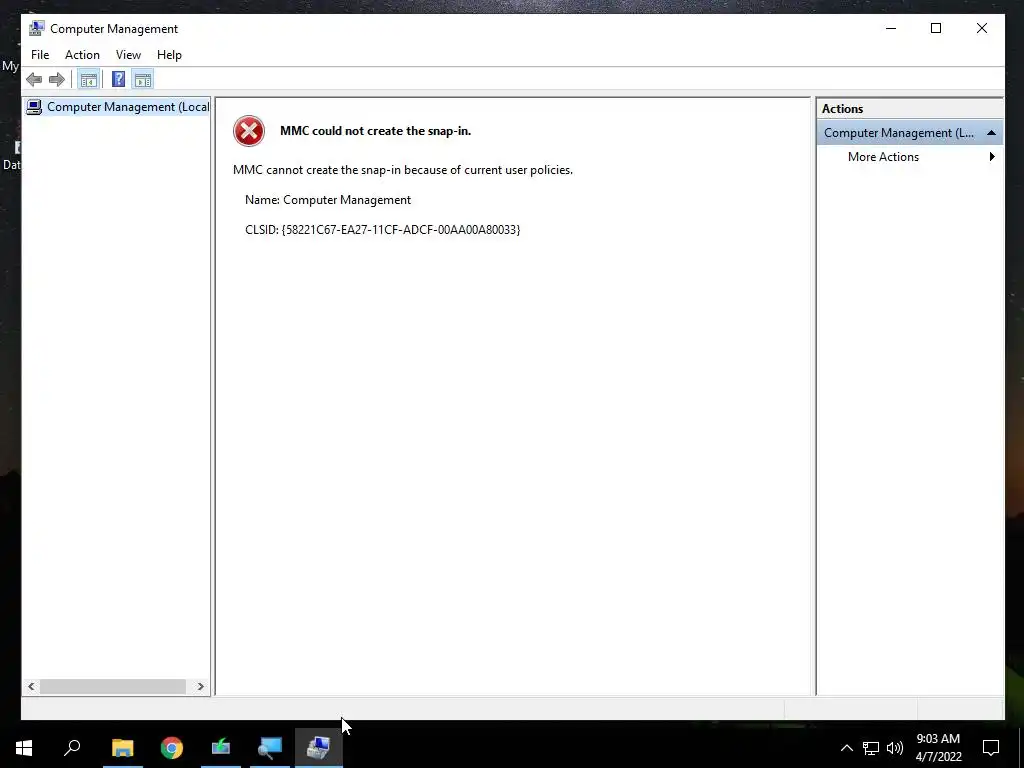Open the notification center icon
Image resolution: width=1024 pixels, height=768 pixels.
tap(991, 748)
